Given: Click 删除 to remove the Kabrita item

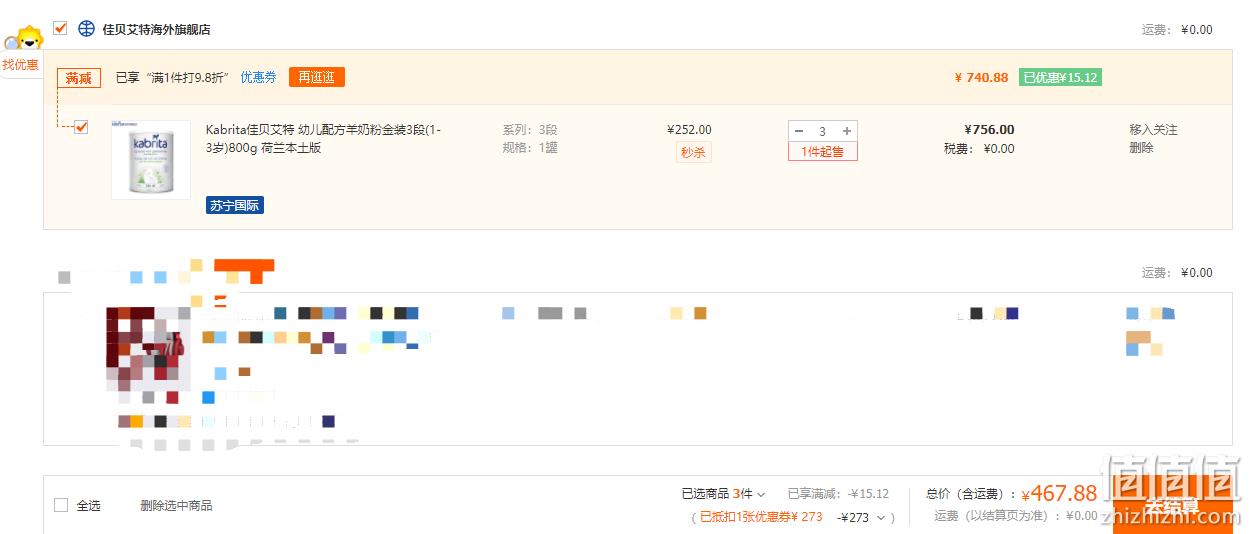Looking at the screenshot, I should [1141, 148].
